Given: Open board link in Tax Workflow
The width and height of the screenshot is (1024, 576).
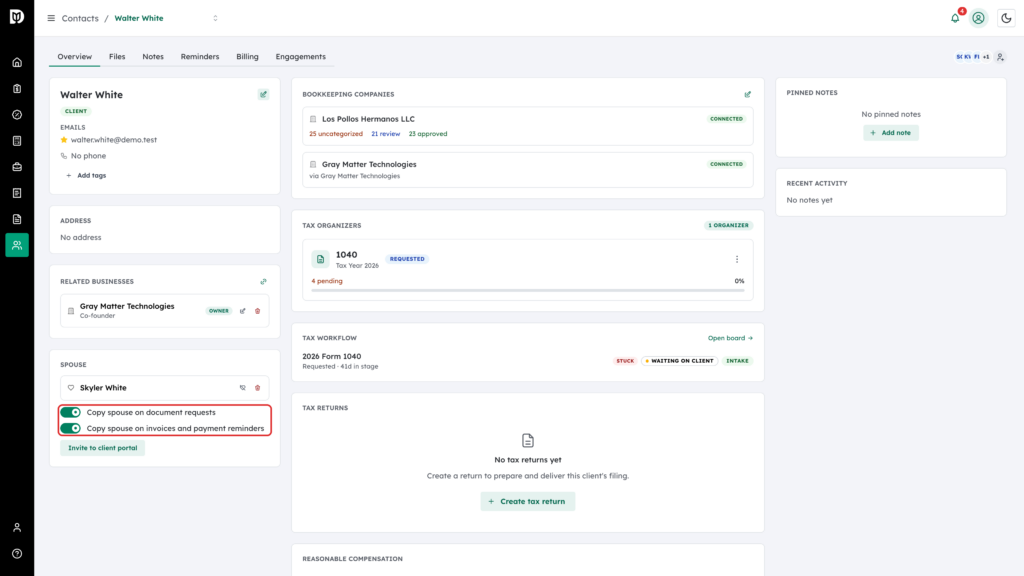Looking at the screenshot, I should (x=730, y=338).
